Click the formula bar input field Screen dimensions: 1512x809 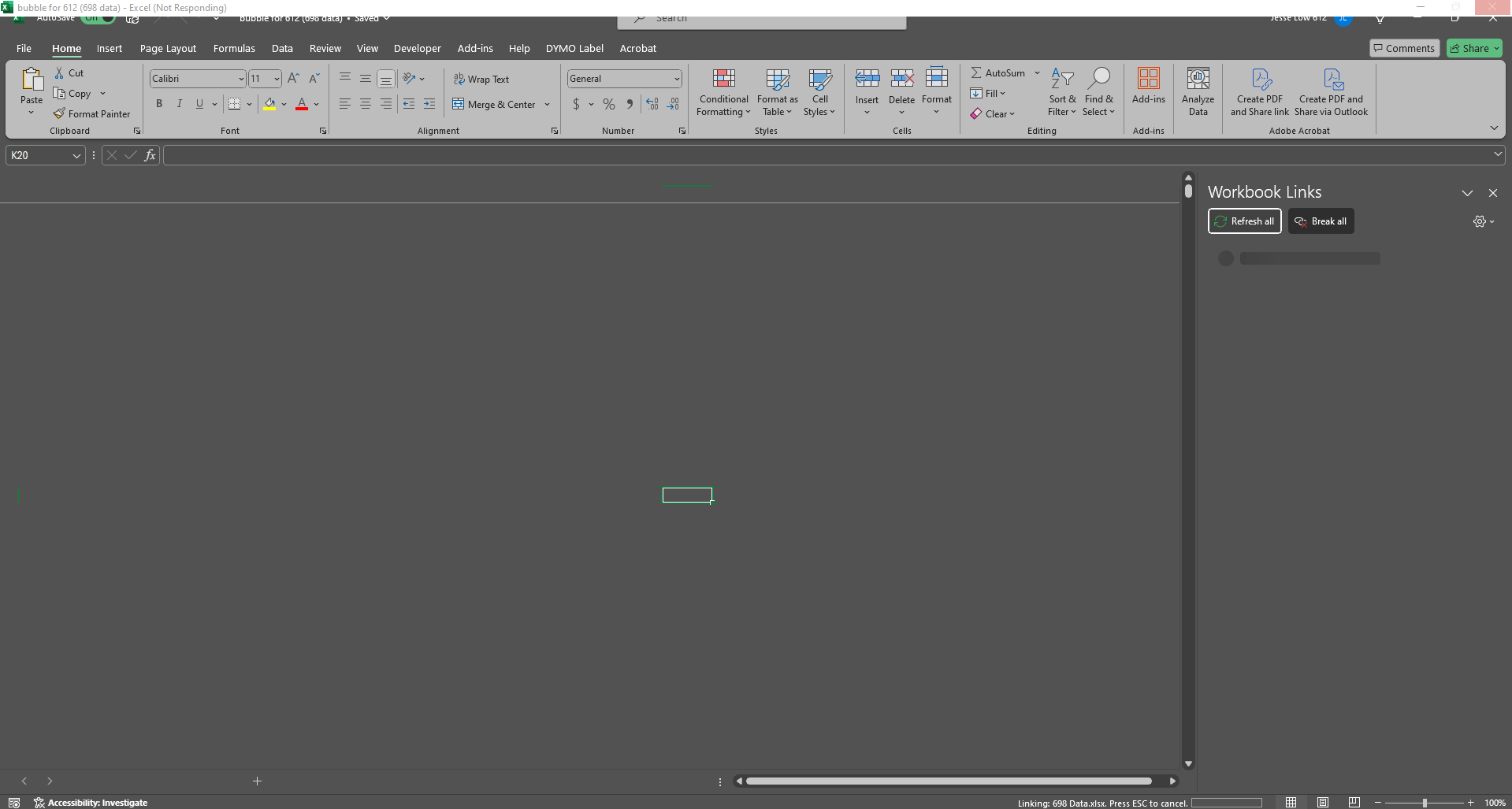point(827,155)
